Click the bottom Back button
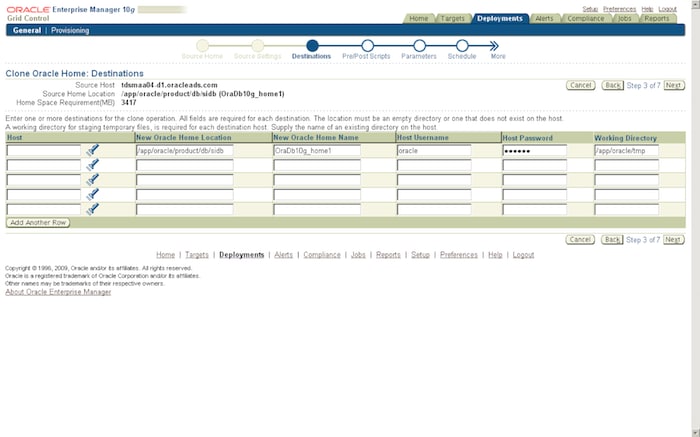 point(612,240)
